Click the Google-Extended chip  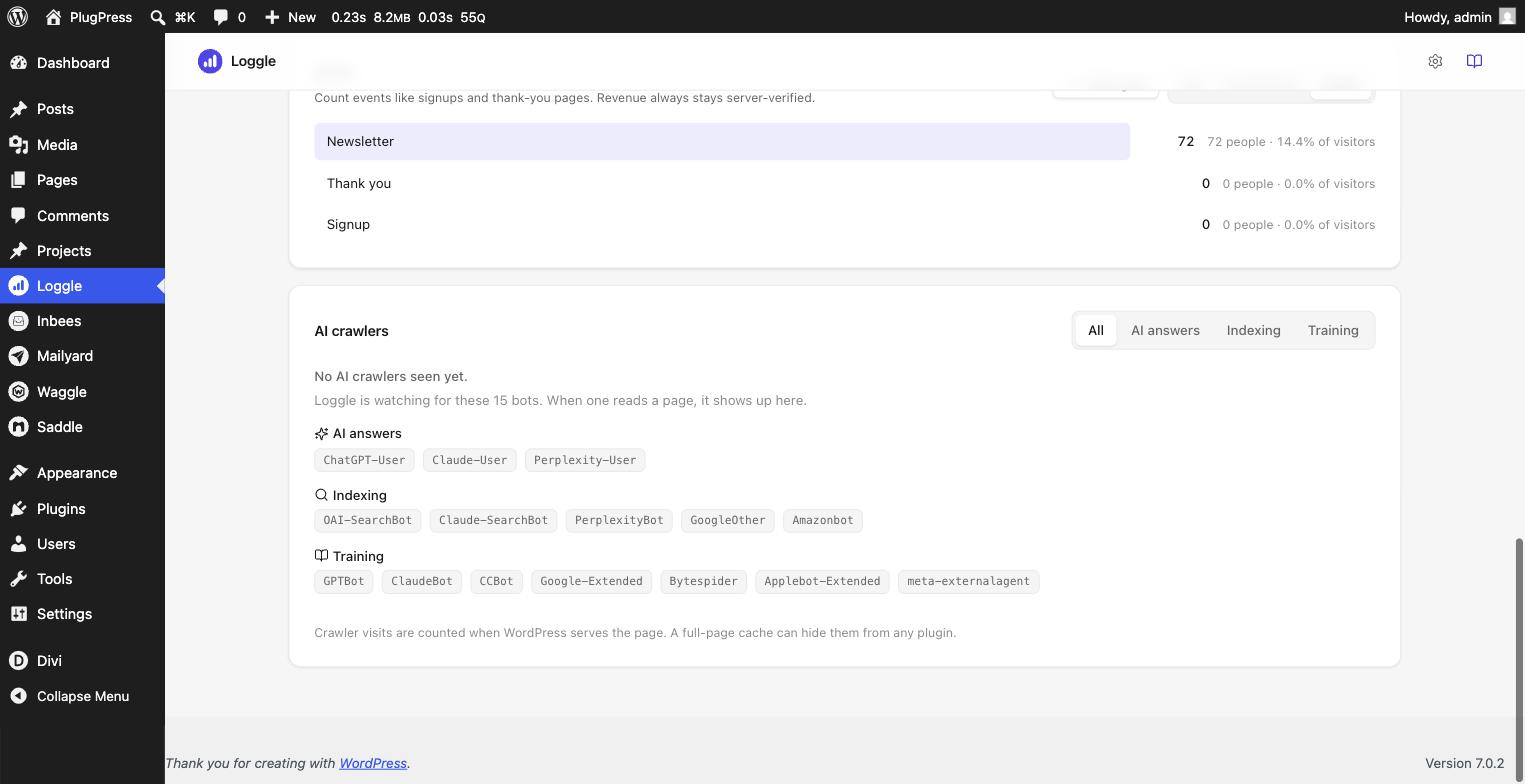[x=591, y=581]
